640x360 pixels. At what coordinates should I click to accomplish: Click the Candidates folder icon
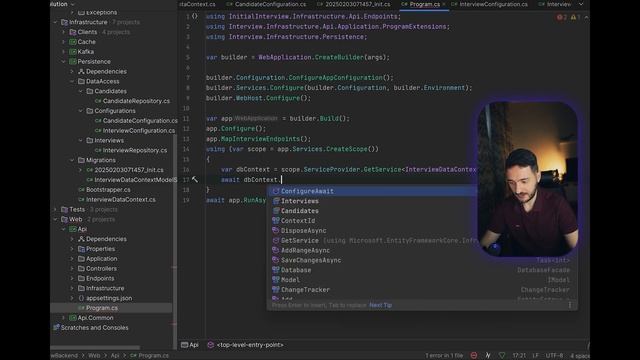tap(89, 91)
